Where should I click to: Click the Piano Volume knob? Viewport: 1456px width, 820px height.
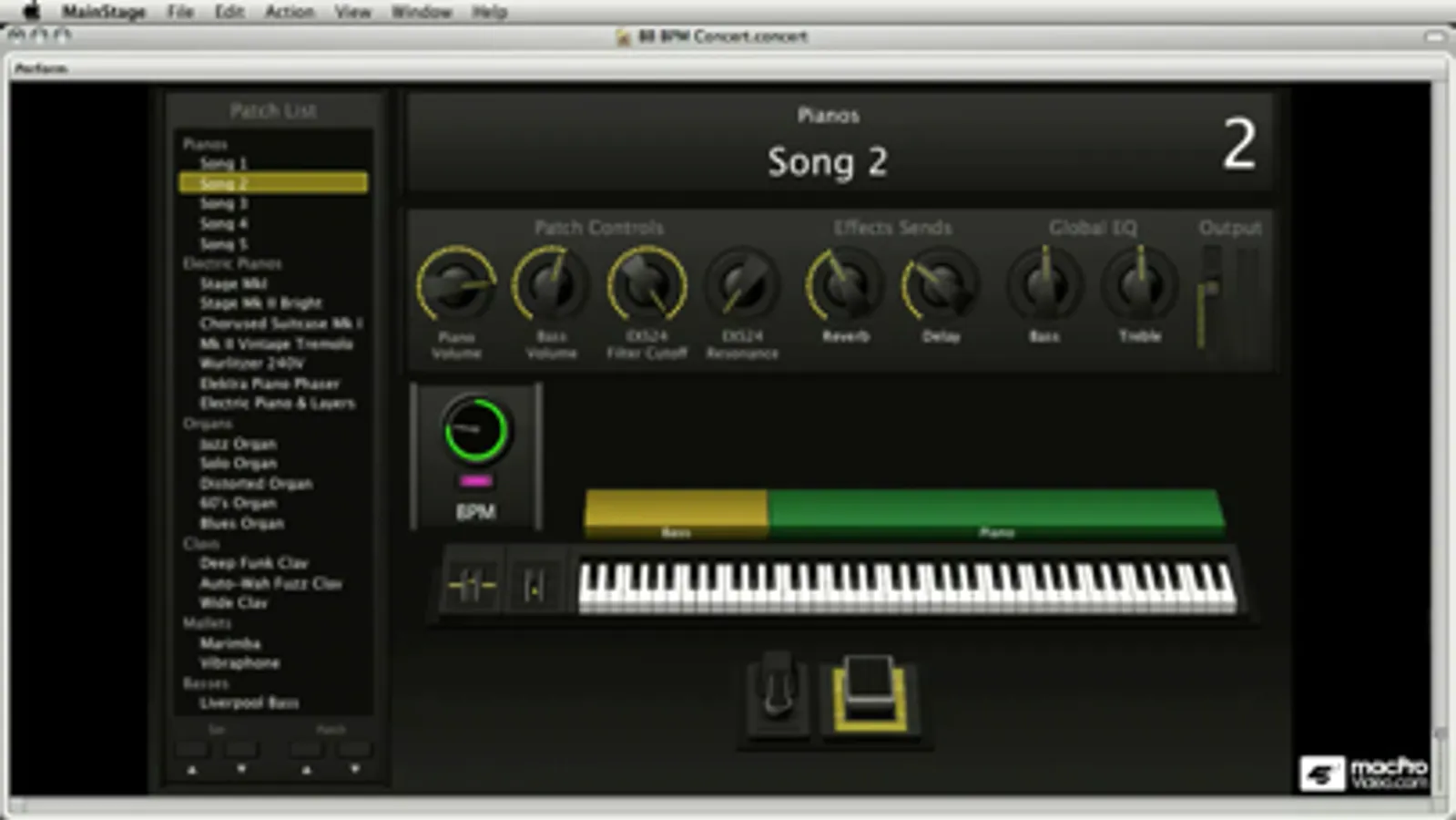(456, 283)
